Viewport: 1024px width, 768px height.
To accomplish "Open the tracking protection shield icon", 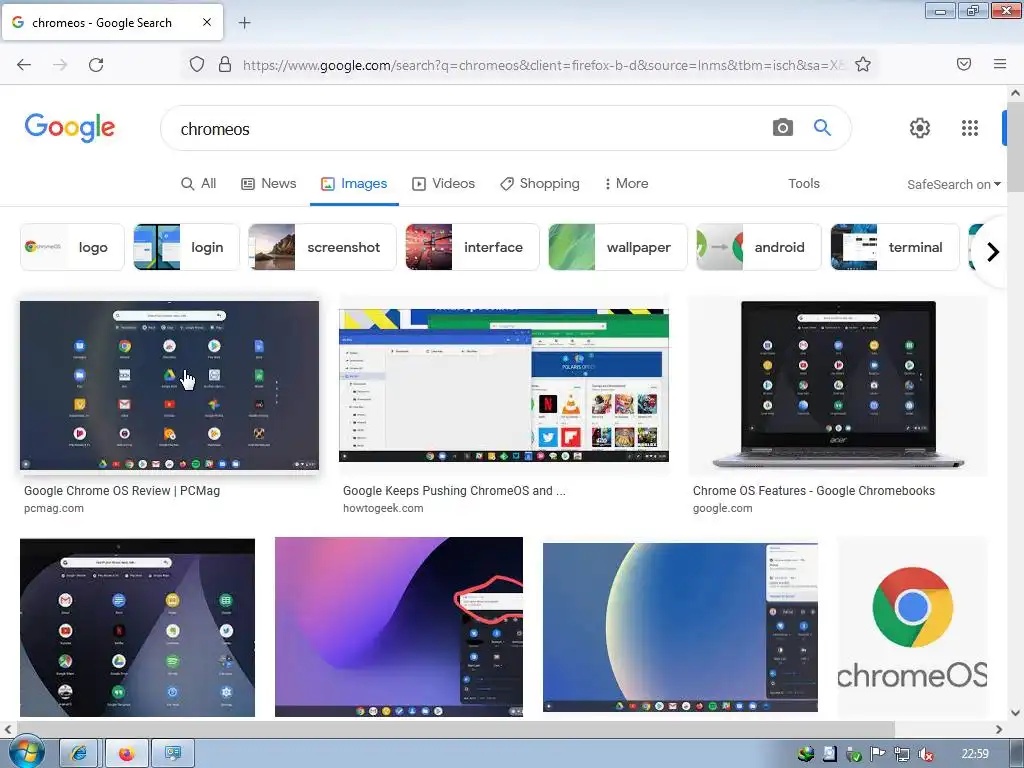I will 197,64.
